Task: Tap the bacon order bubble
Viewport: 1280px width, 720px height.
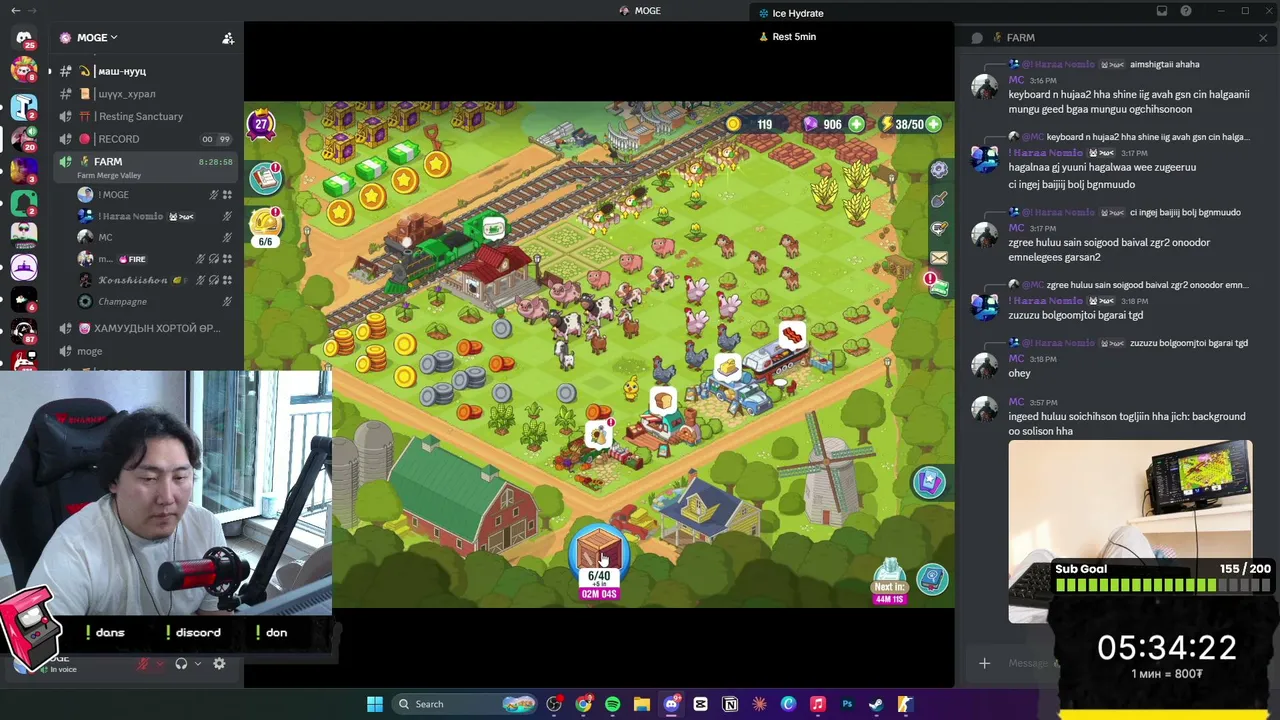Action: tap(792, 335)
